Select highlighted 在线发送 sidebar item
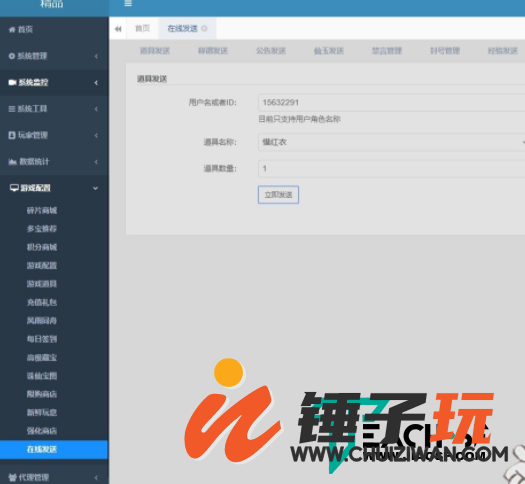Image resolution: width=525 pixels, height=484 pixels. click(54, 449)
